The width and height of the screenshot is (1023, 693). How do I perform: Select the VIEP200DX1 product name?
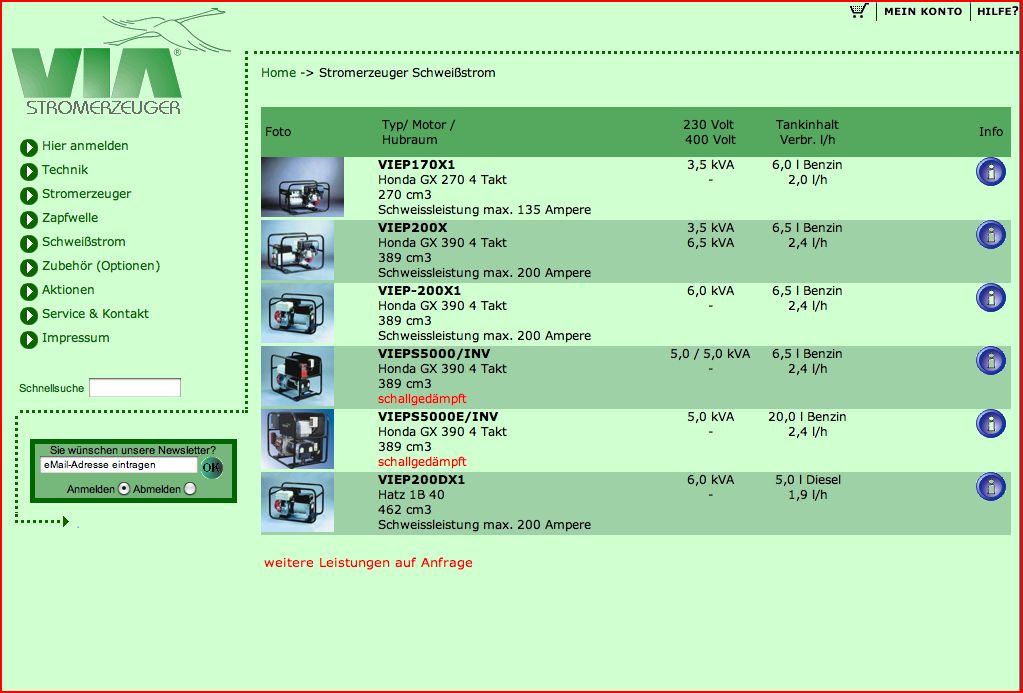click(421, 480)
